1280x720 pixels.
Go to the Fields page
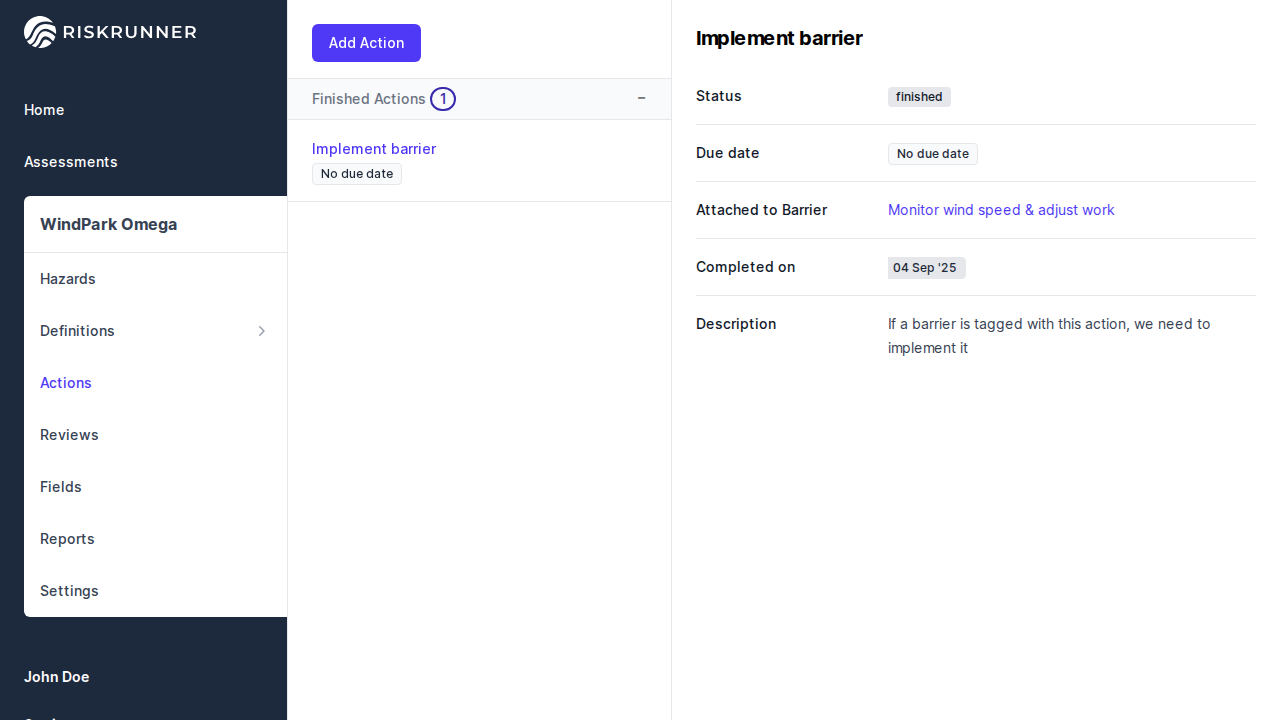[x=61, y=487]
